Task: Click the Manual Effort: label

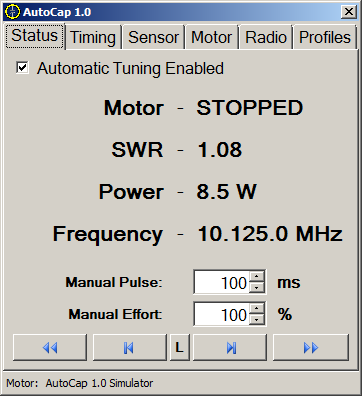Action: [115, 314]
